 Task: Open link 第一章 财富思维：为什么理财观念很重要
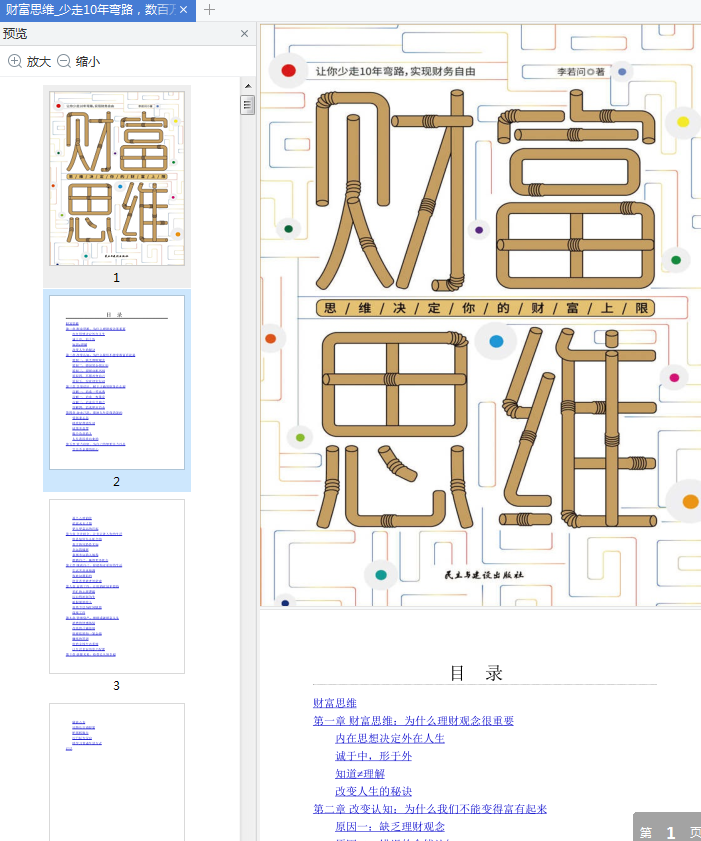(413, 720)
